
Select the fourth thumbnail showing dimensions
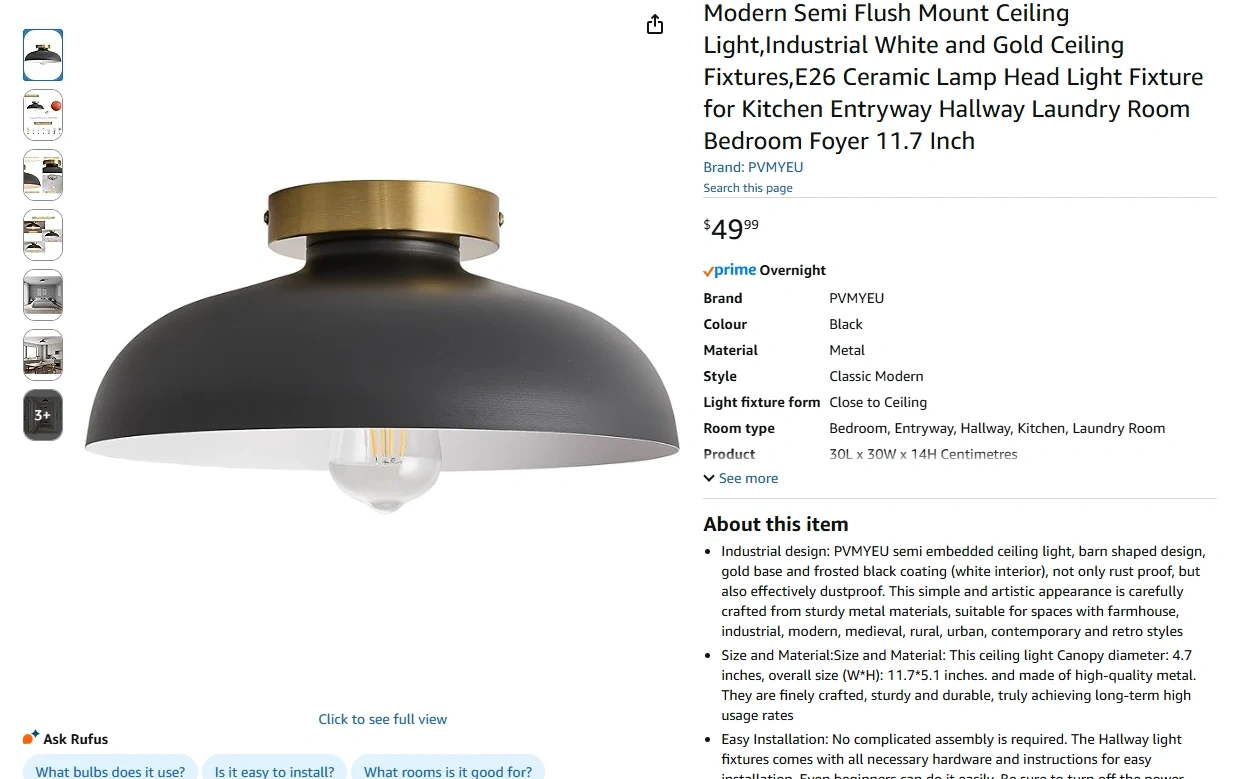(43, 235)
